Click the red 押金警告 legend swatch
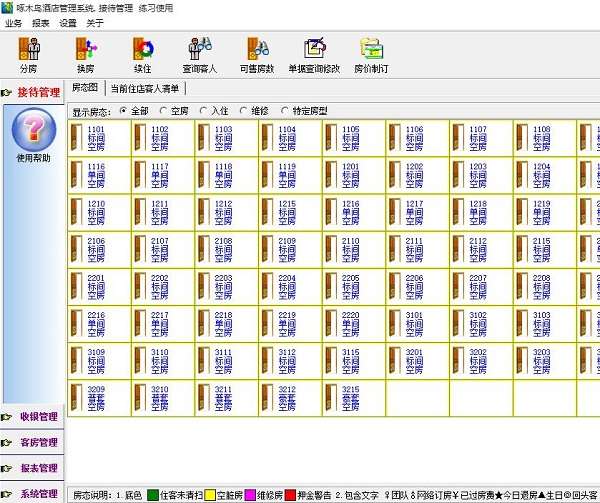Screen dimensions: 600x503 (x=290, y=495)
